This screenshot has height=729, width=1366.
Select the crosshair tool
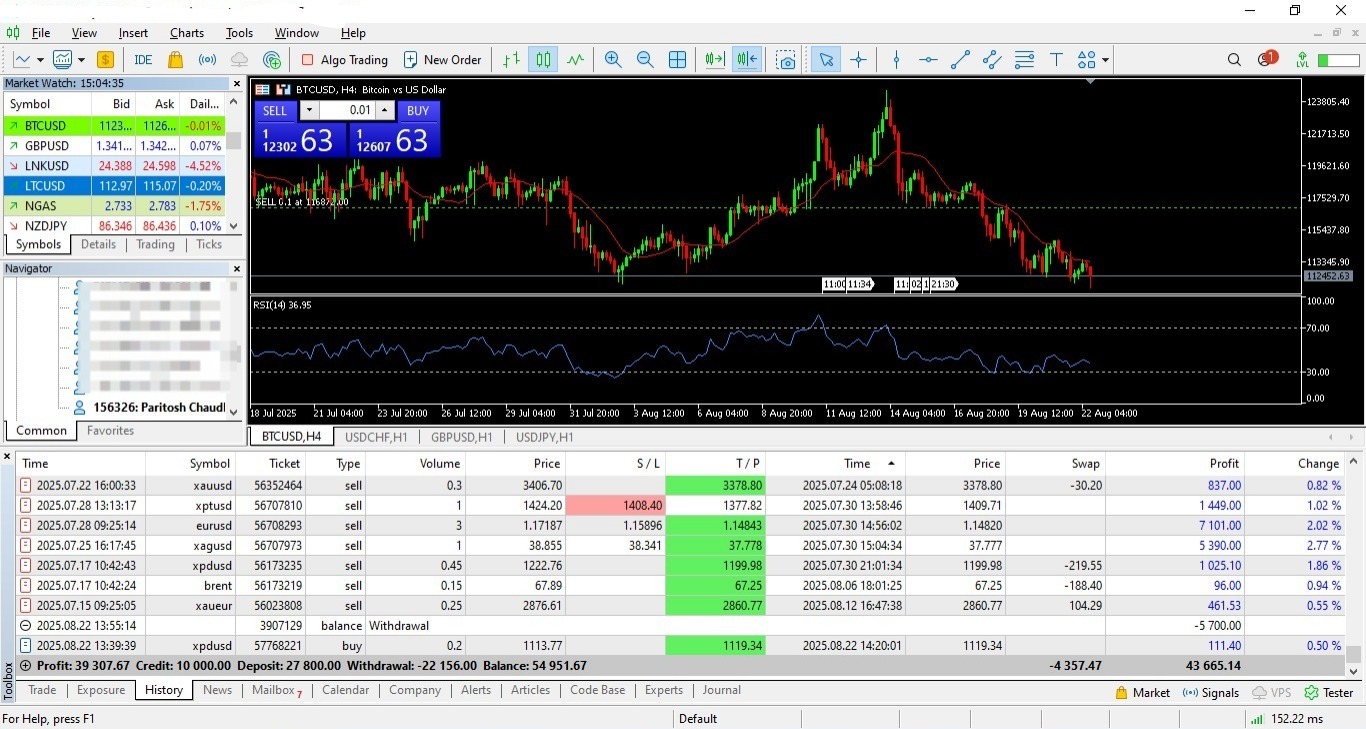point(858,60)
